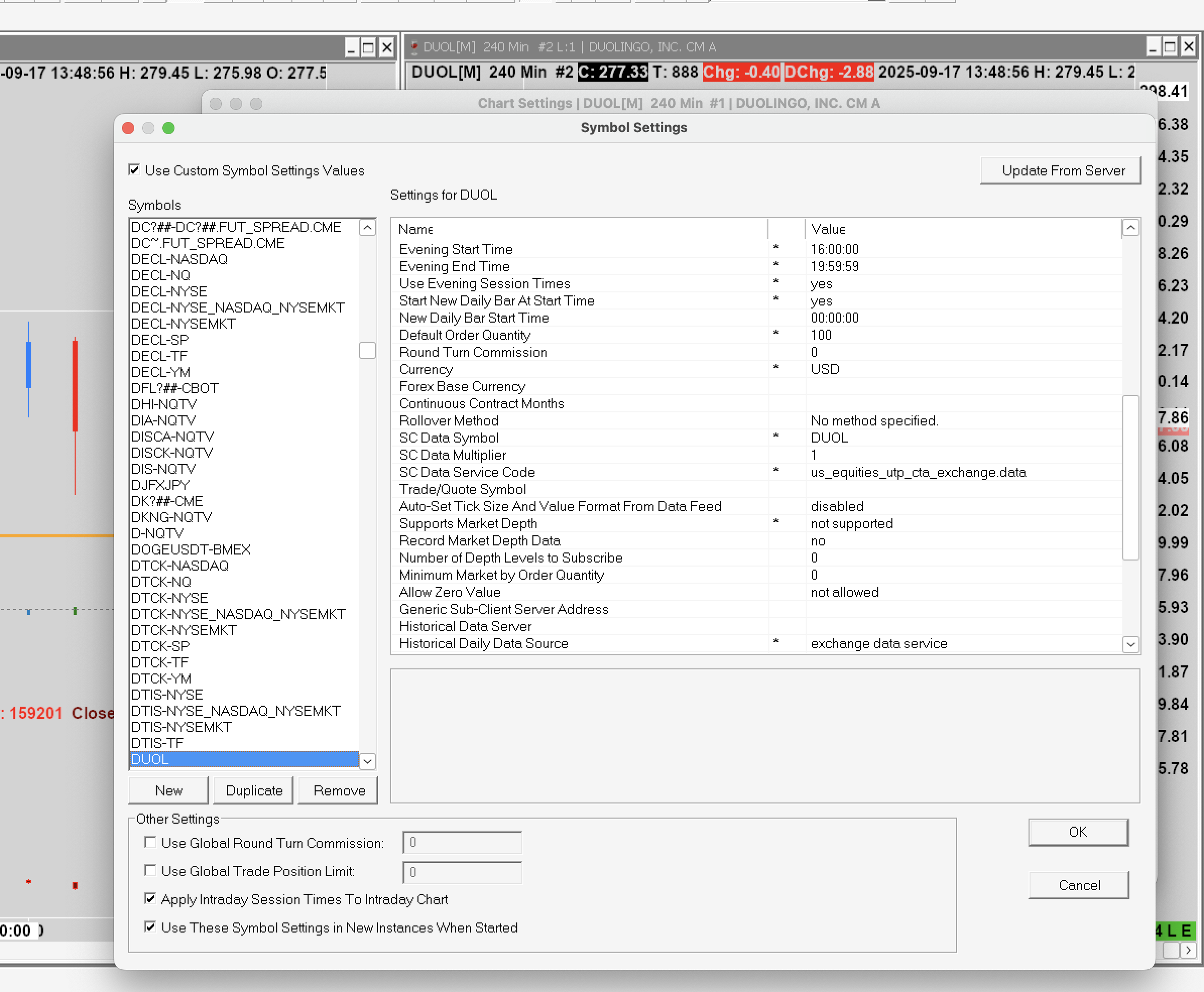Toggle Apply Intraday Session Times To Intraday Chart
Viewport: 1204px width, 992px height.
(150, 899)
